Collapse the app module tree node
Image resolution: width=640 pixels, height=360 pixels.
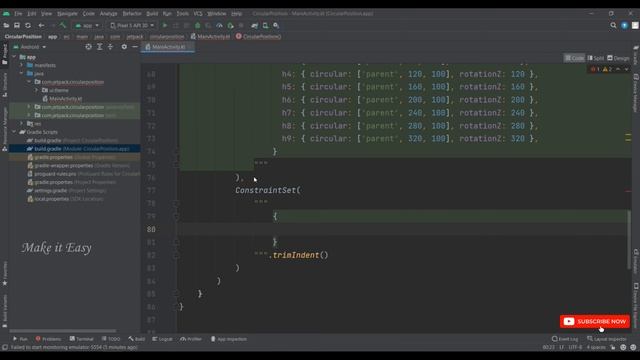[14, 57]
